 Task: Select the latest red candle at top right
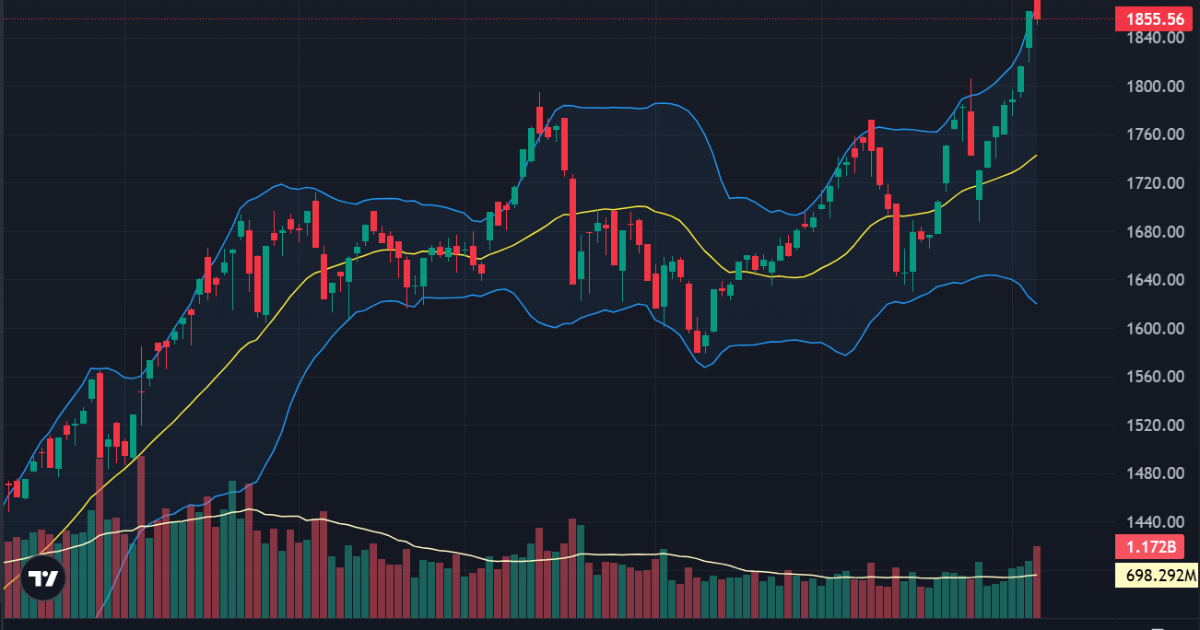click(x=1038, y=9)
